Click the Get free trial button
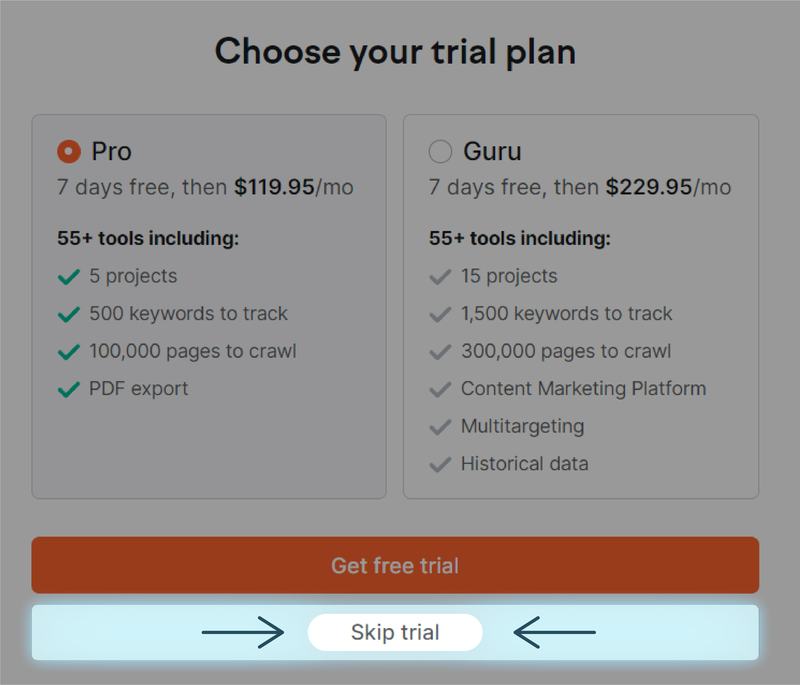This screenshot has height=685, width=800. click(x=395, y=565)
